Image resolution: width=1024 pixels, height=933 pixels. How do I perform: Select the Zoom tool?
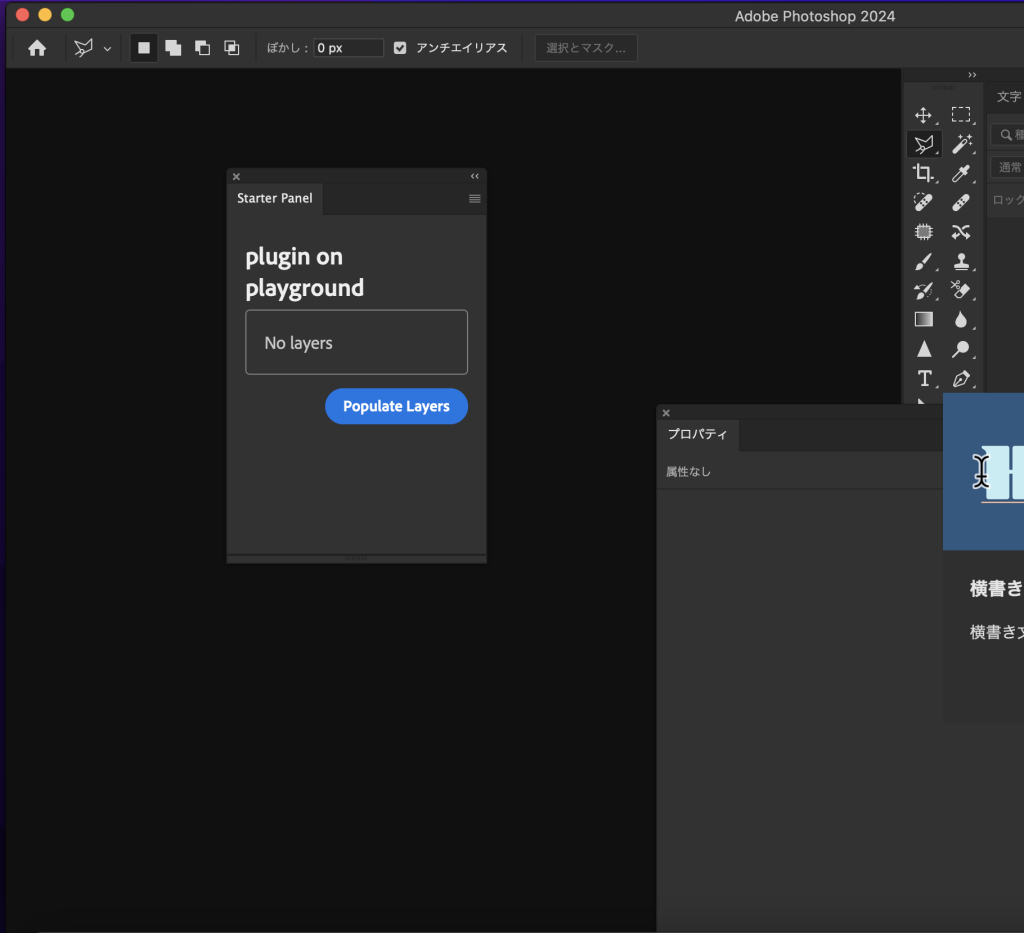pos(962,349)
